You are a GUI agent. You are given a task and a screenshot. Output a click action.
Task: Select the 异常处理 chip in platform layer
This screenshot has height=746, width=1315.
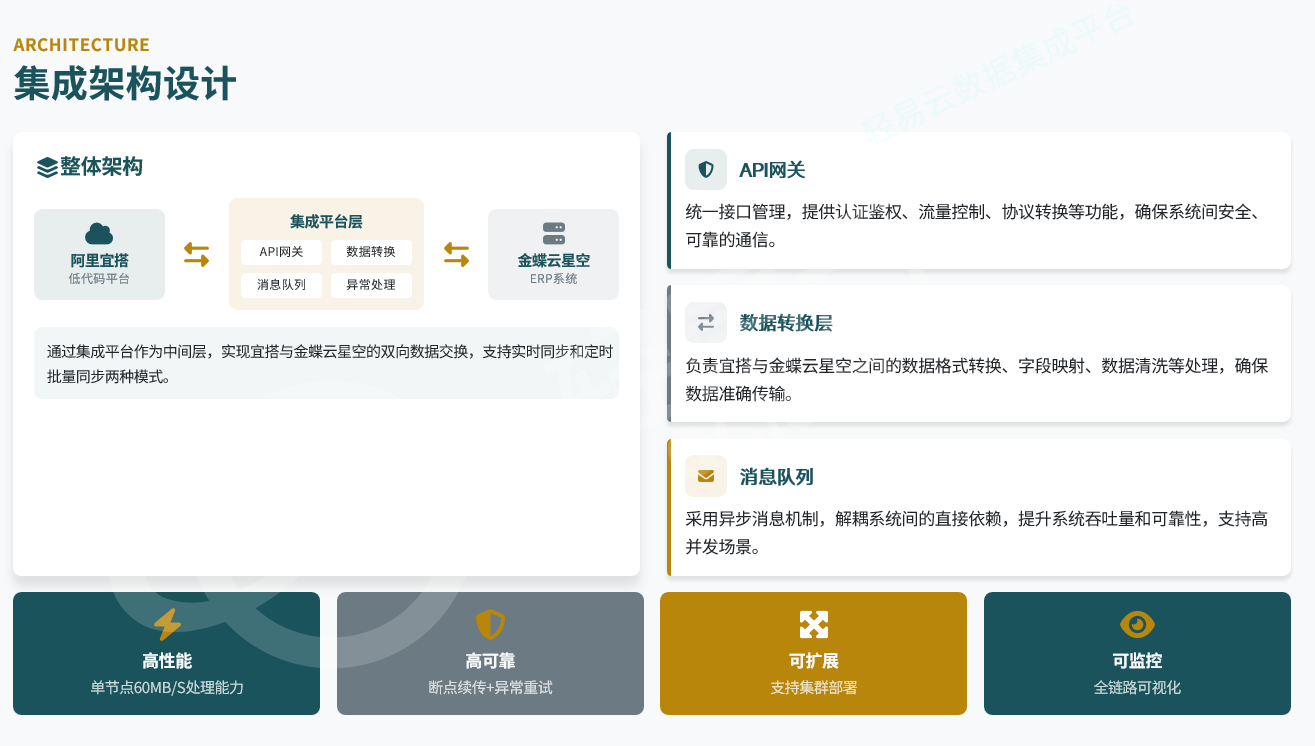point(371,285)
